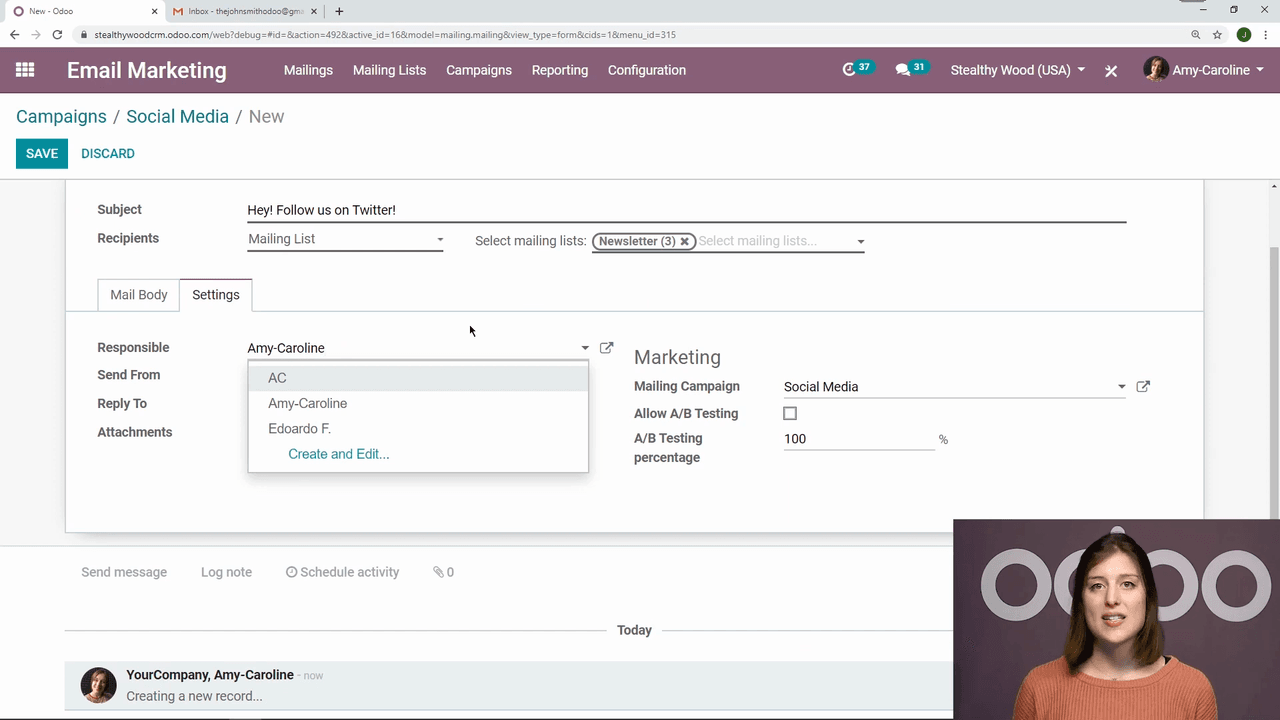Click the debug tools icon in navbar
Screen dimensions: 1280x720
[1111, 71]
